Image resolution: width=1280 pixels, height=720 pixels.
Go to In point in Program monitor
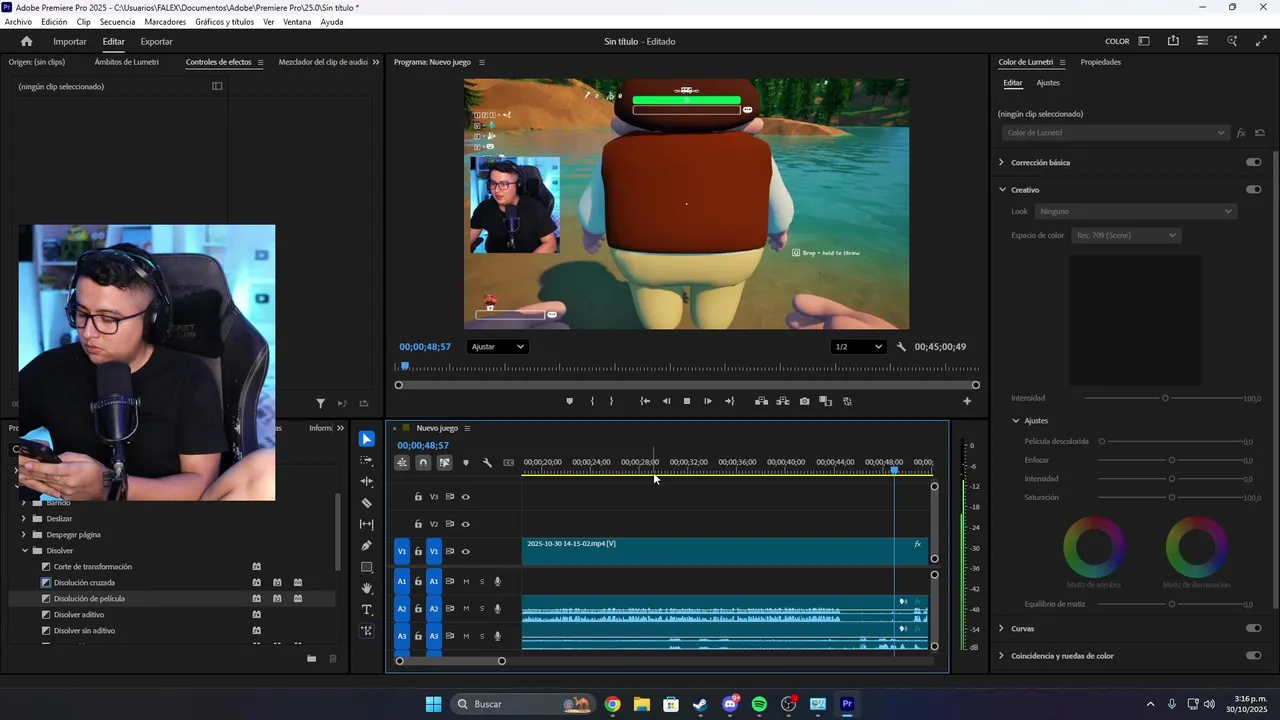pyautogui.click(x=645, y=401)
